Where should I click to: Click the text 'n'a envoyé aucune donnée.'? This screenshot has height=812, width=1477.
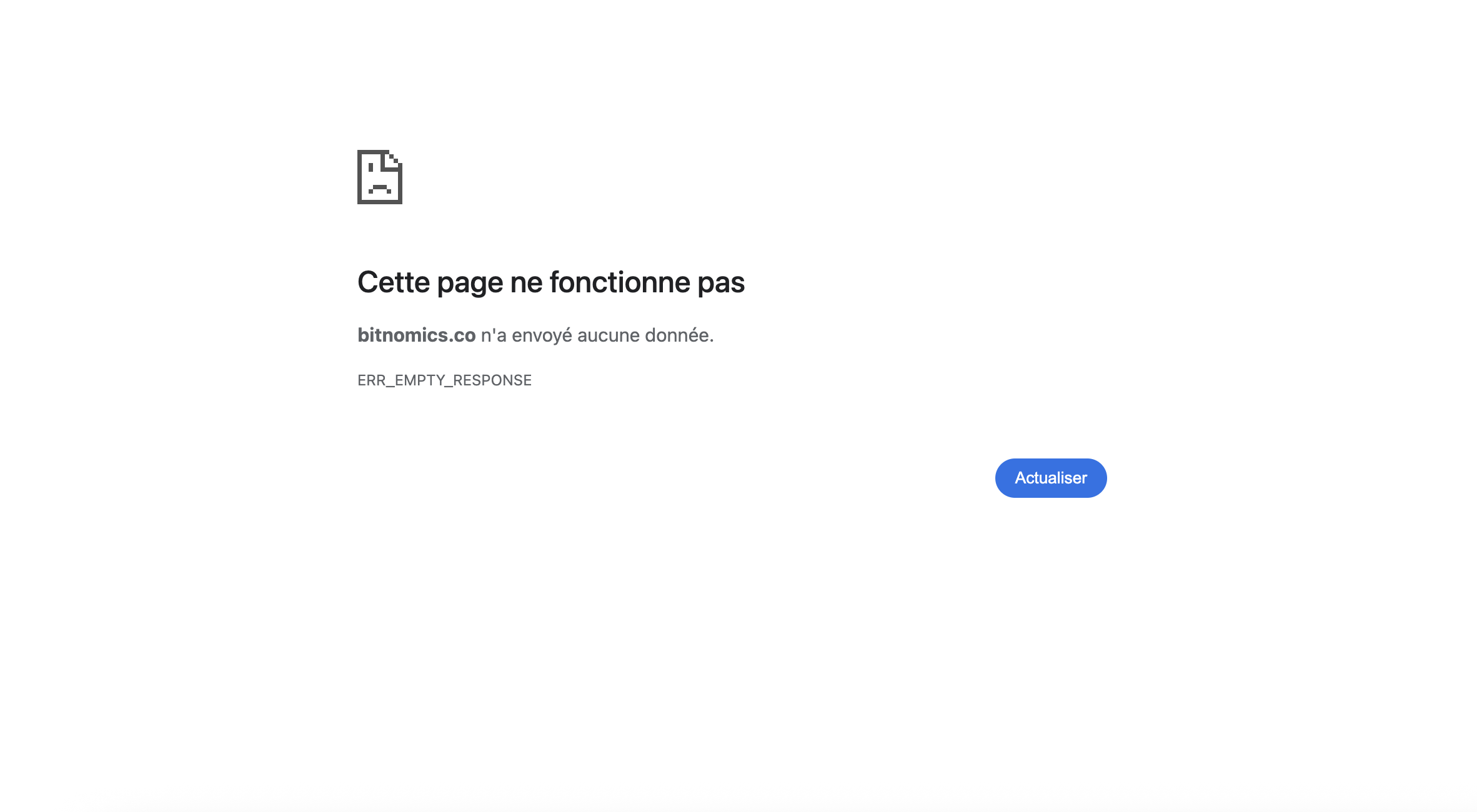(x=597, y=335)
